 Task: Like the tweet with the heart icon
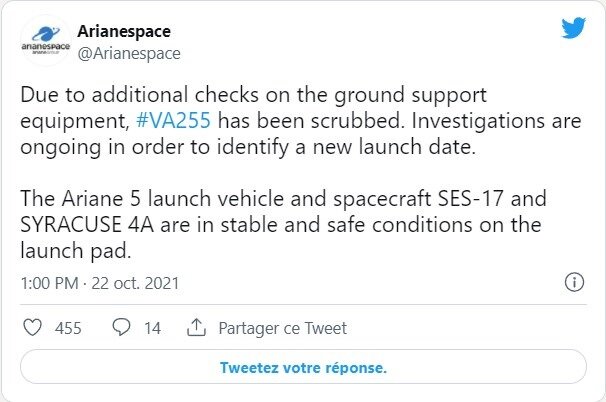pos(32,328)
